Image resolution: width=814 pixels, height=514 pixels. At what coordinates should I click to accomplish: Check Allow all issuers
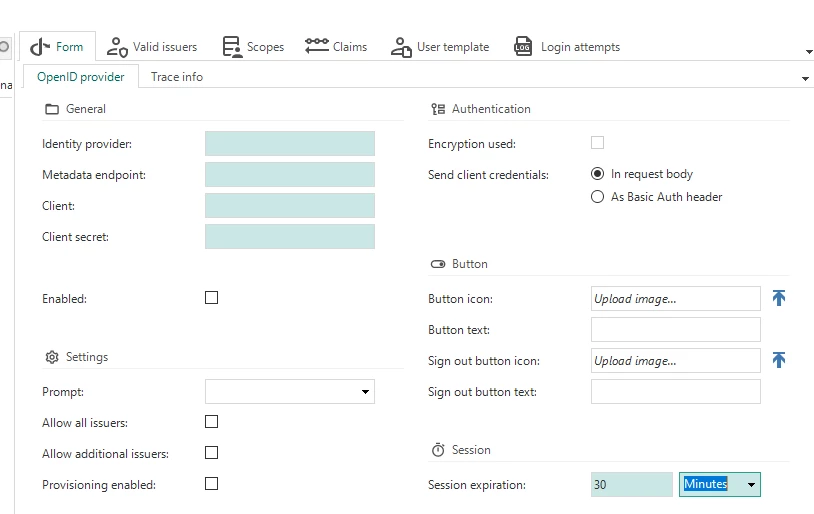(x=211, y=422)
